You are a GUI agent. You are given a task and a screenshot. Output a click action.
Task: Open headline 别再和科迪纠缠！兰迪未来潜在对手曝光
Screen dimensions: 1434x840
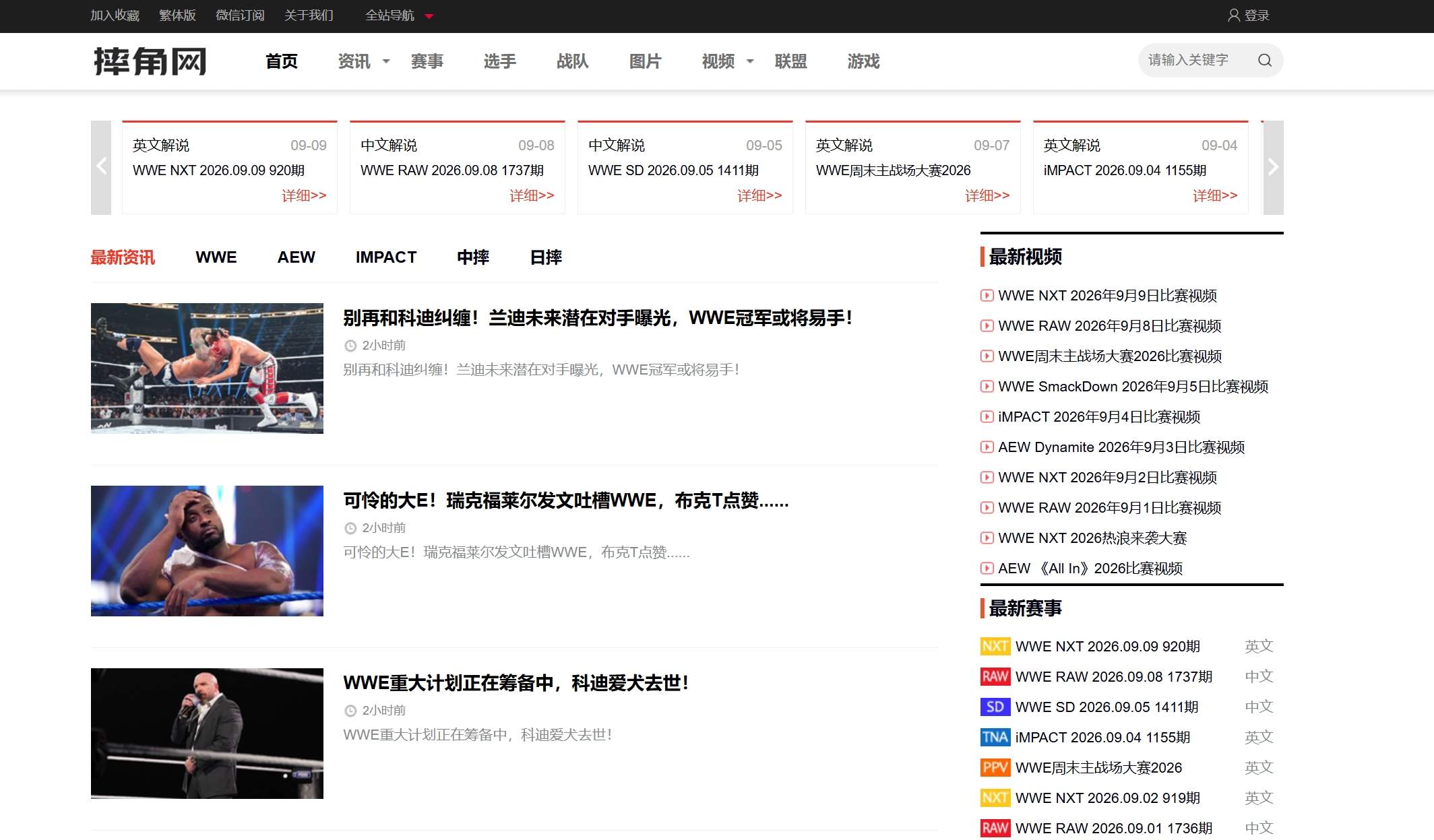click(598, 318)
